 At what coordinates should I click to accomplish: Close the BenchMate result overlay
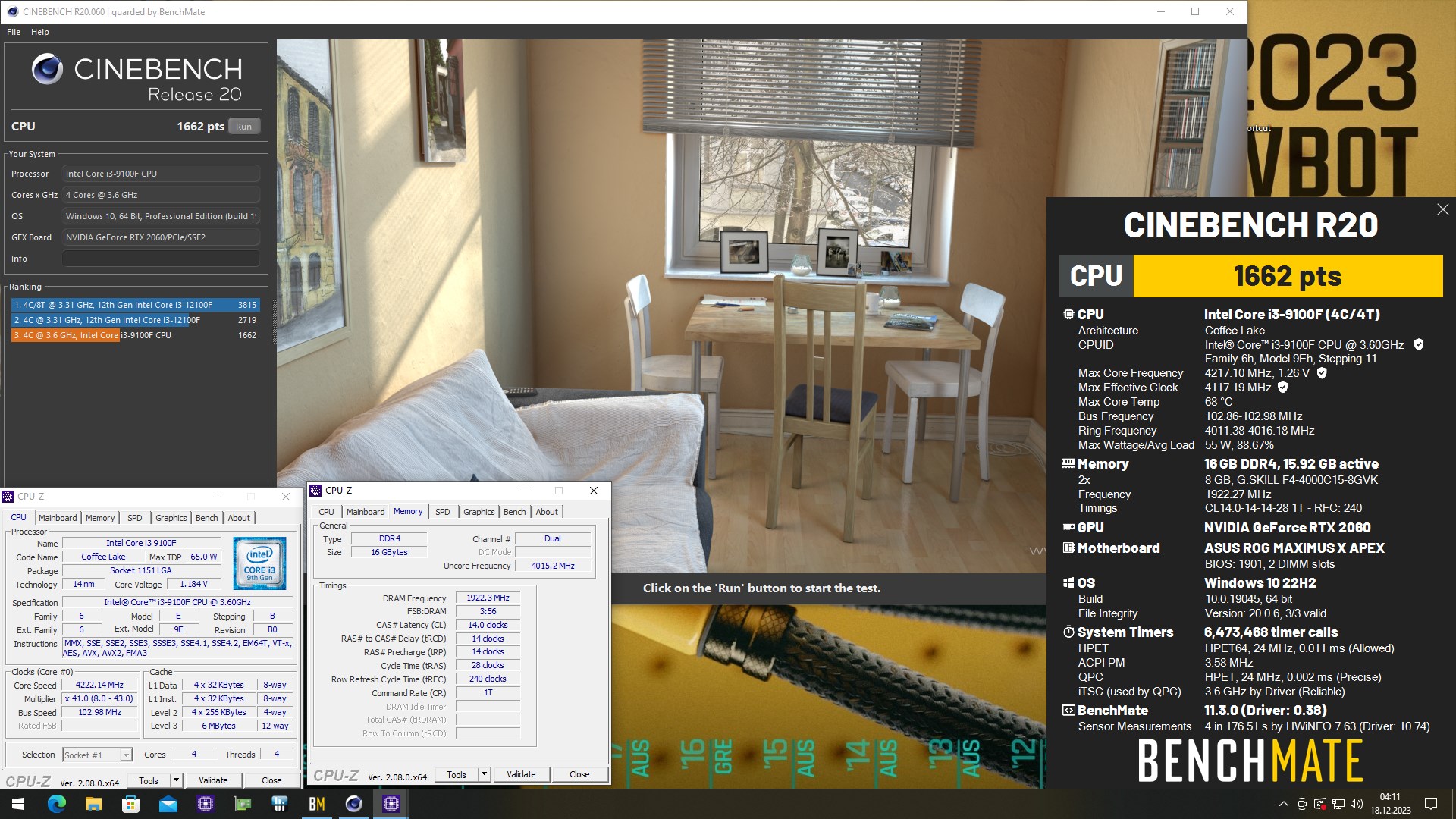1442,209
